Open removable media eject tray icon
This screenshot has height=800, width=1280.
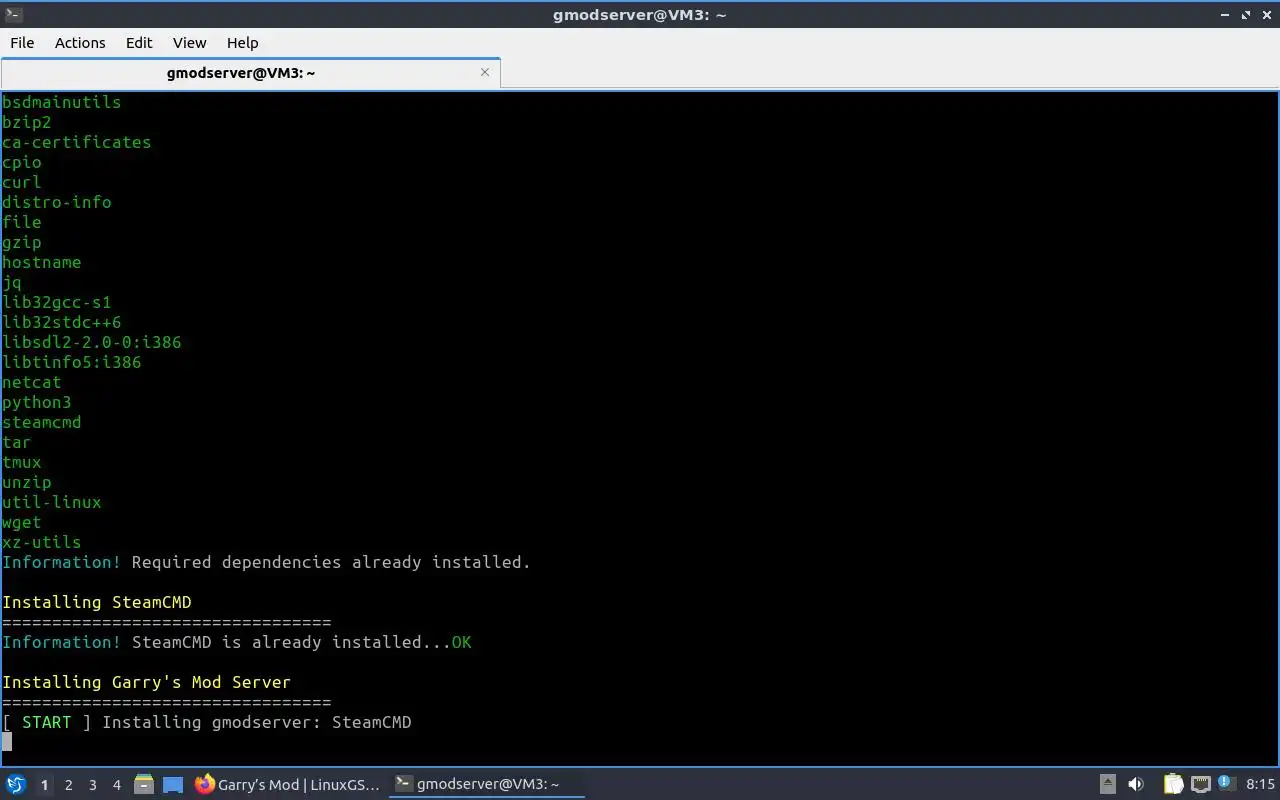1108,785
